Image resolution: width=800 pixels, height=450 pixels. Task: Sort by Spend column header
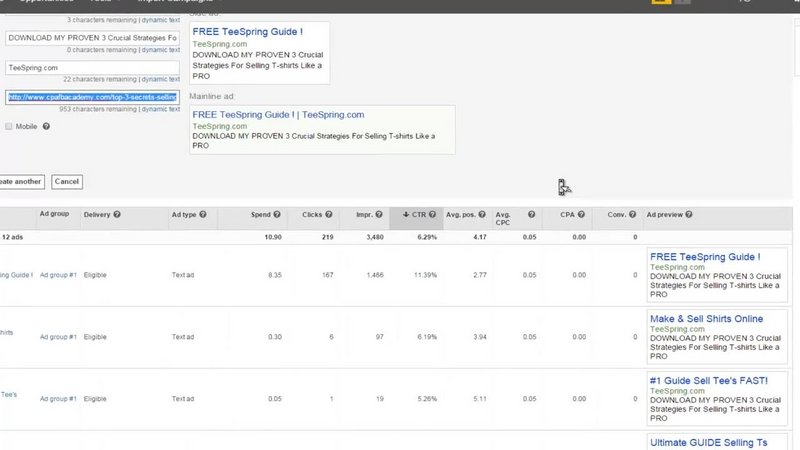pyautogui.click(x=261, y=214)
